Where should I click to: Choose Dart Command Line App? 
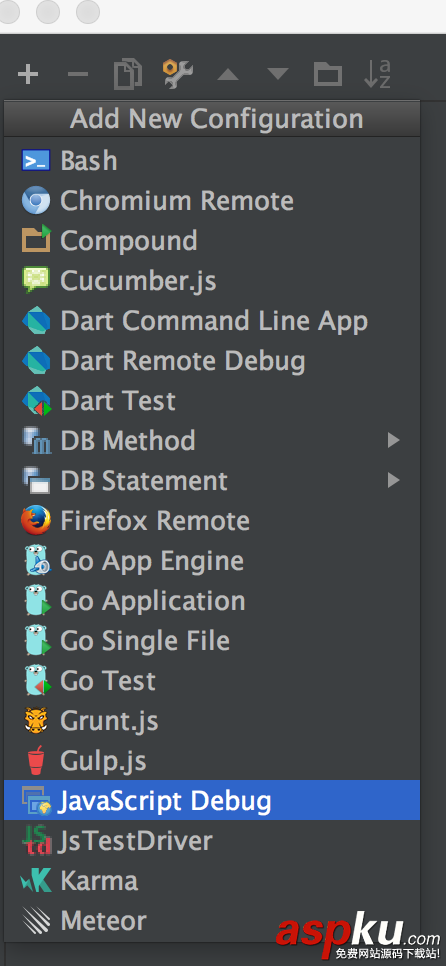coord(212,321)
